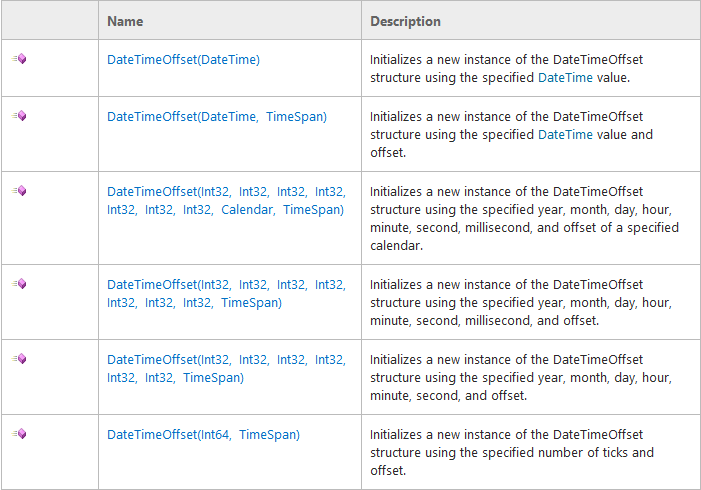Click the Description column header
Screen dimensions: 701x490
[405, 21]
